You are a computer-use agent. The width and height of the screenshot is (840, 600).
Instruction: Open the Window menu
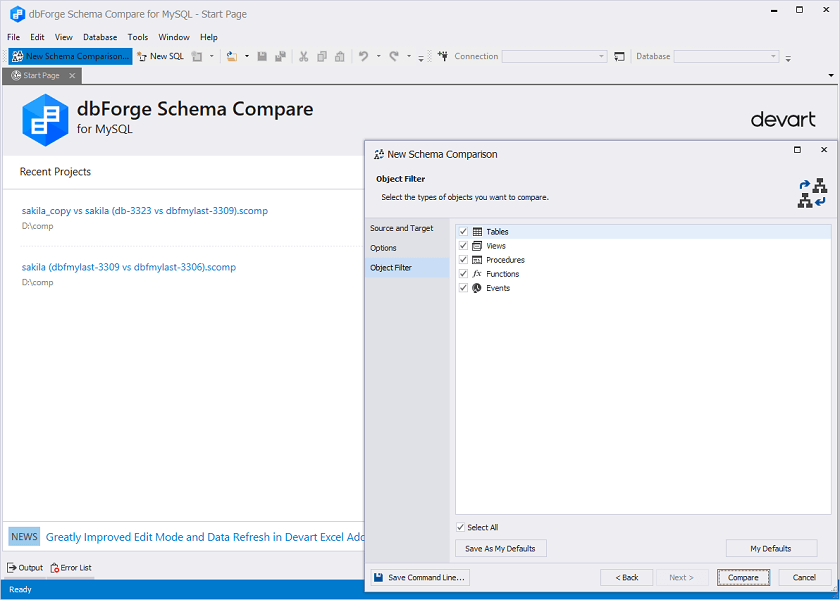pyautogui.click(x=174, y=37)
